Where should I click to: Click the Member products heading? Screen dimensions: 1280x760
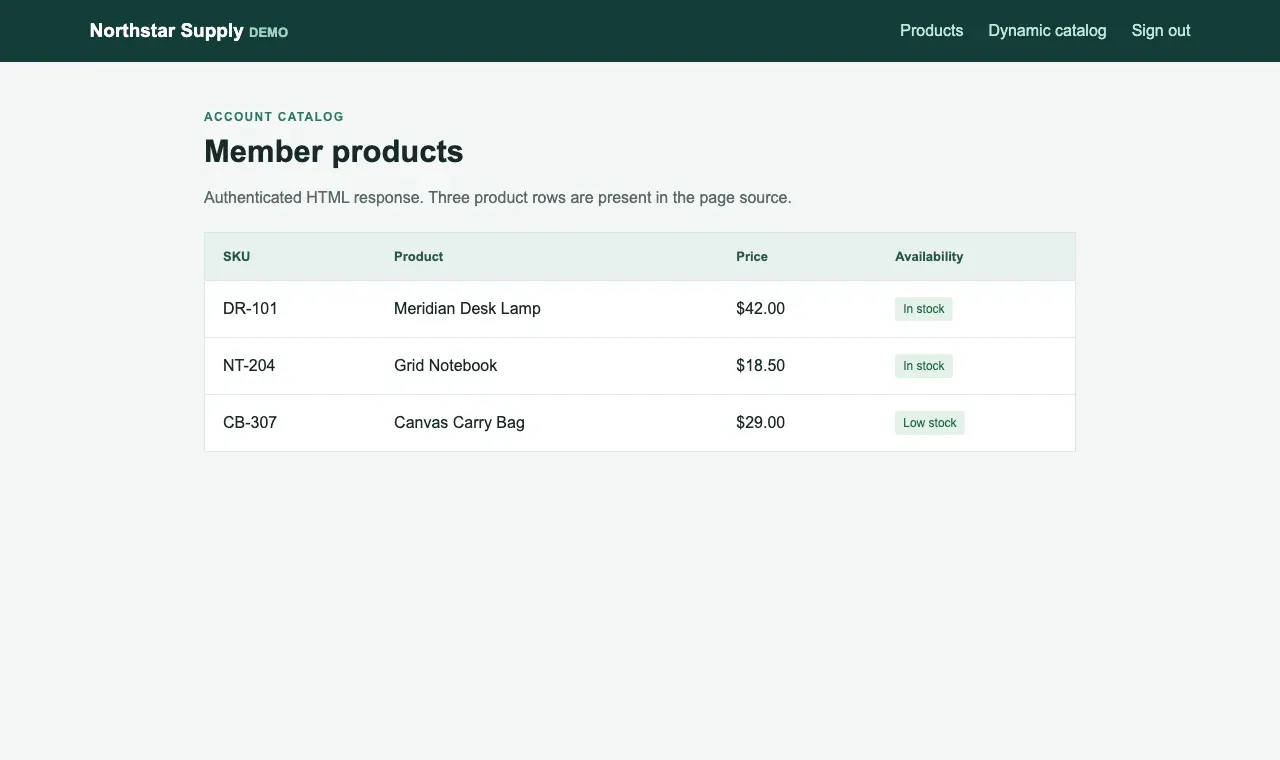point(333,152)
